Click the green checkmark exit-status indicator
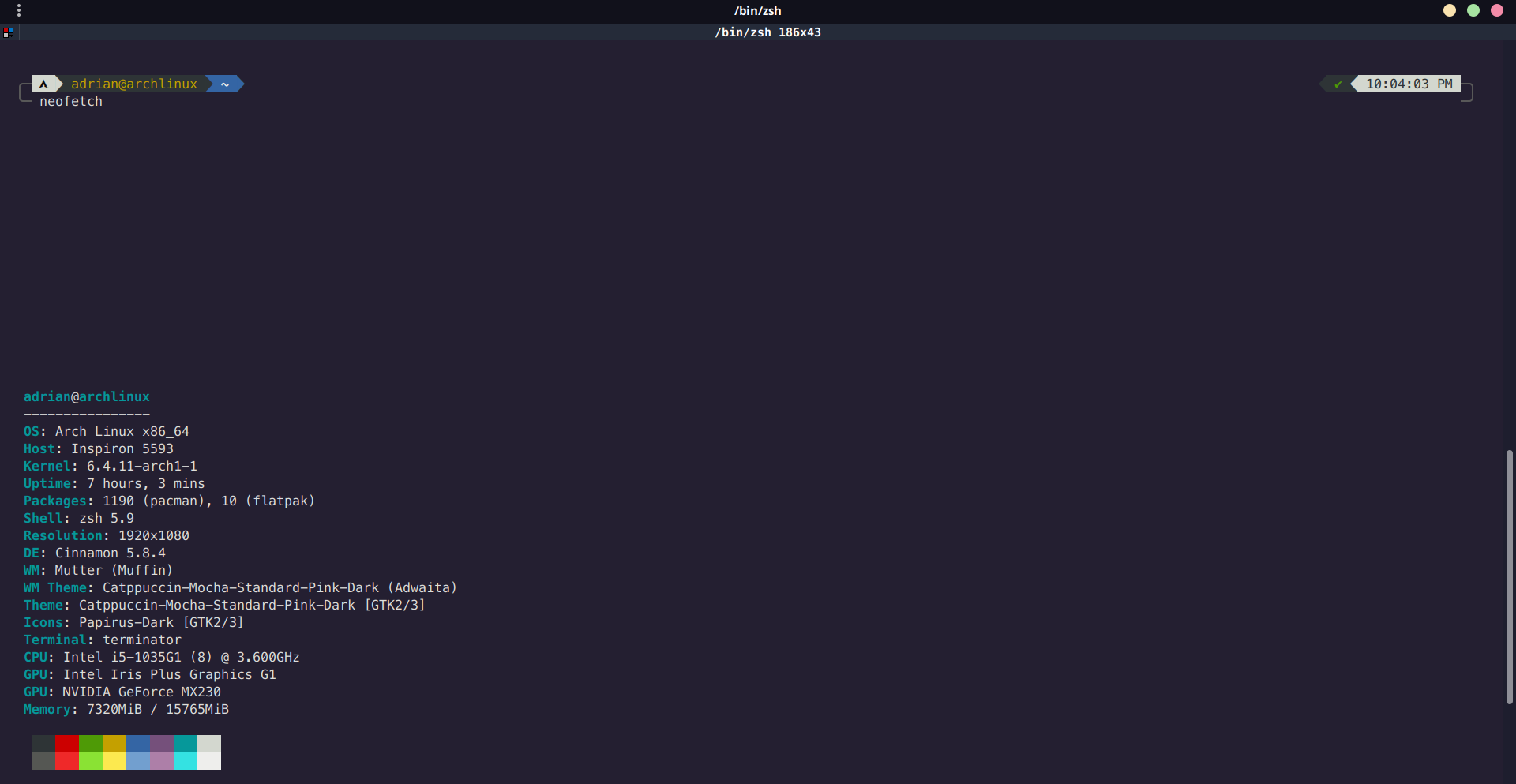Screen dimensions: 1516x784 pos(1338,84)
